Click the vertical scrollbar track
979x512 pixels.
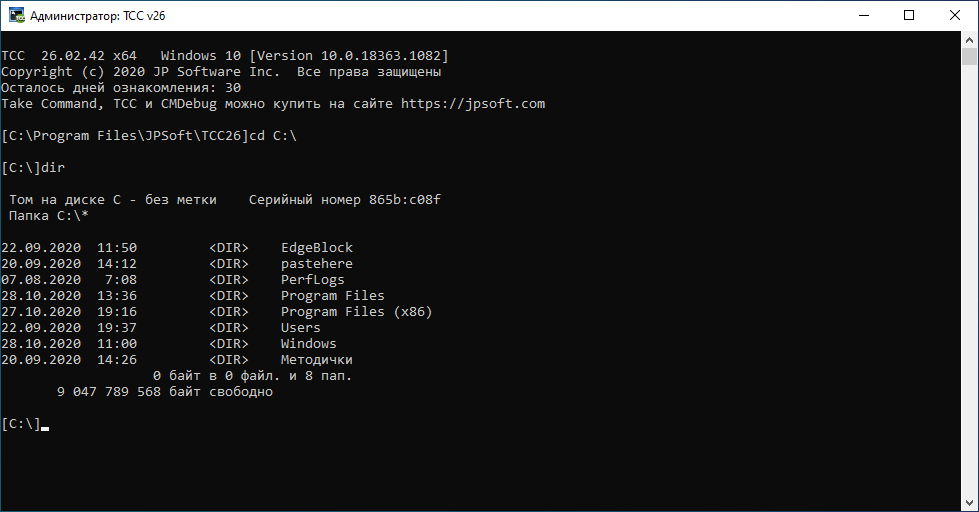(x=970, y=300)
